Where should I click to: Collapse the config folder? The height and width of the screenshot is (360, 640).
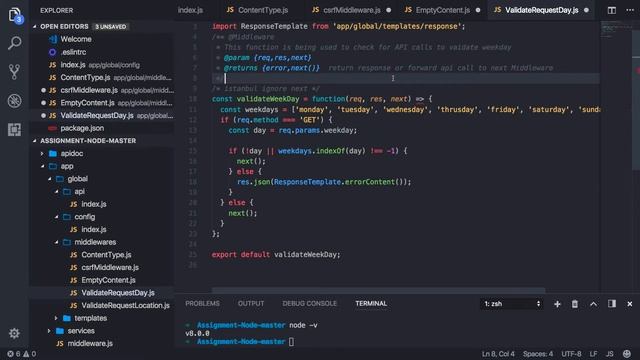point(56,217)
